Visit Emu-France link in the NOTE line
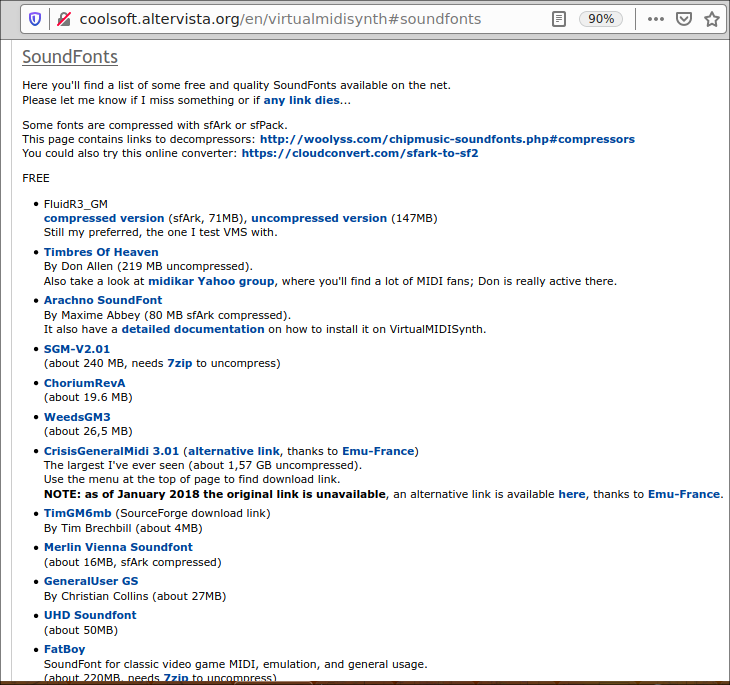 [x=684, y=494]
